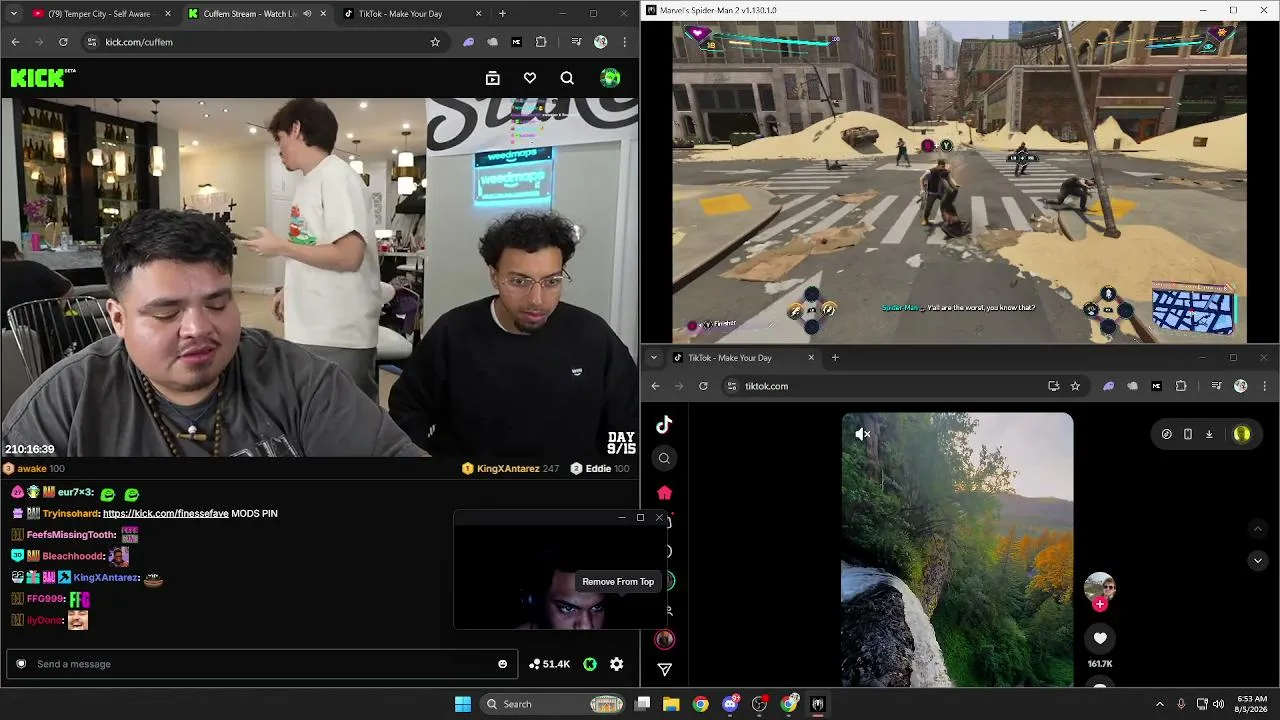Click the KingXAntarez name in chat messages

tap(106, 577)
